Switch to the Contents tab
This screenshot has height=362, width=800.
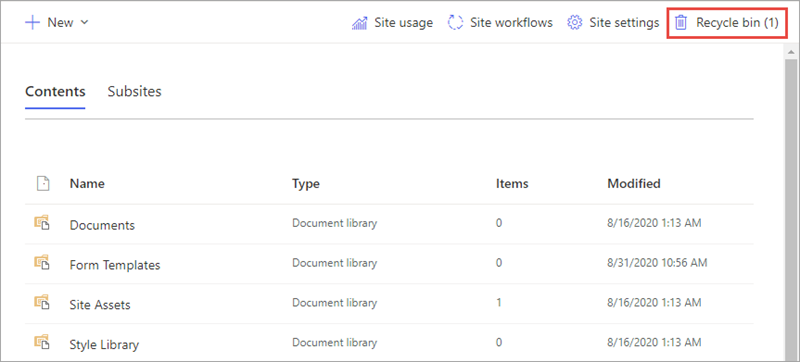55,91
